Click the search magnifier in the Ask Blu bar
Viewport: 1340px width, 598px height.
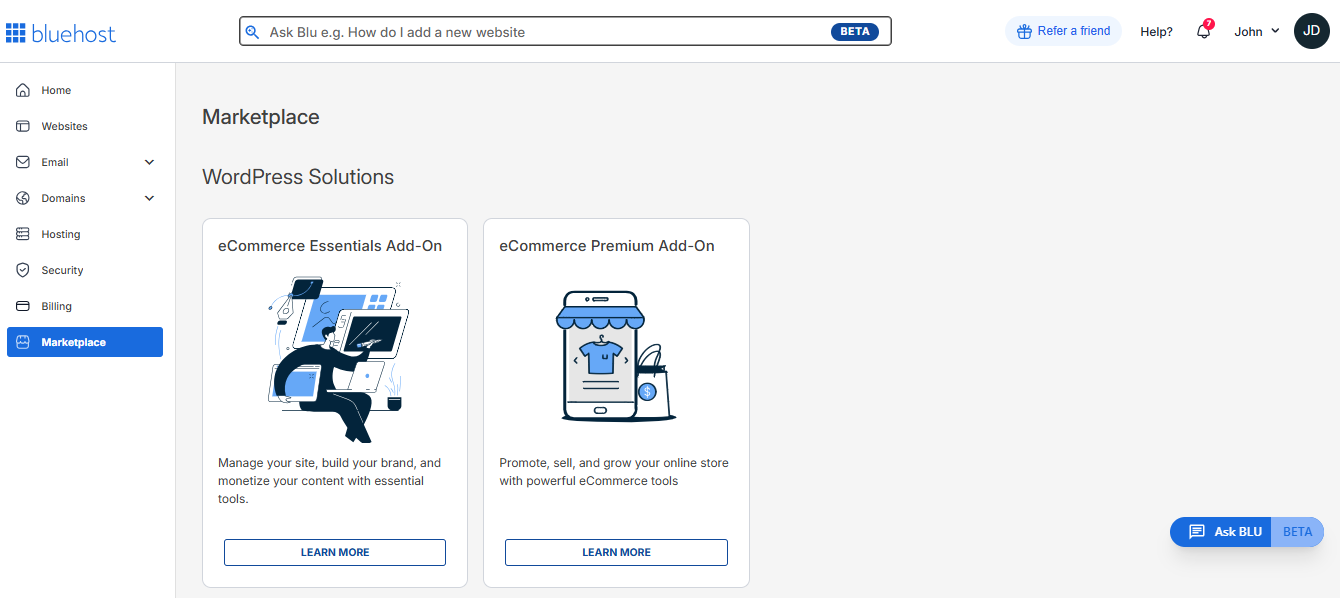click(253, 31)
